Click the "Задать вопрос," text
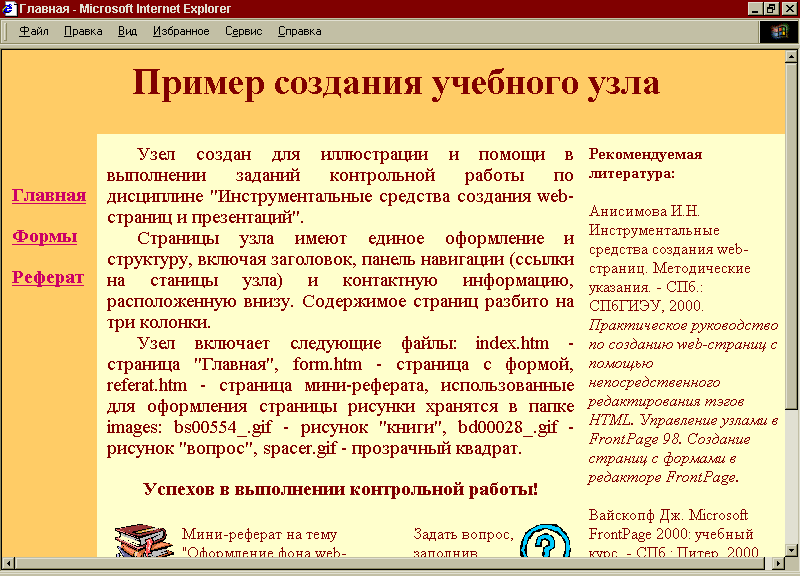 pyautogui.click(x=463, y=534)
